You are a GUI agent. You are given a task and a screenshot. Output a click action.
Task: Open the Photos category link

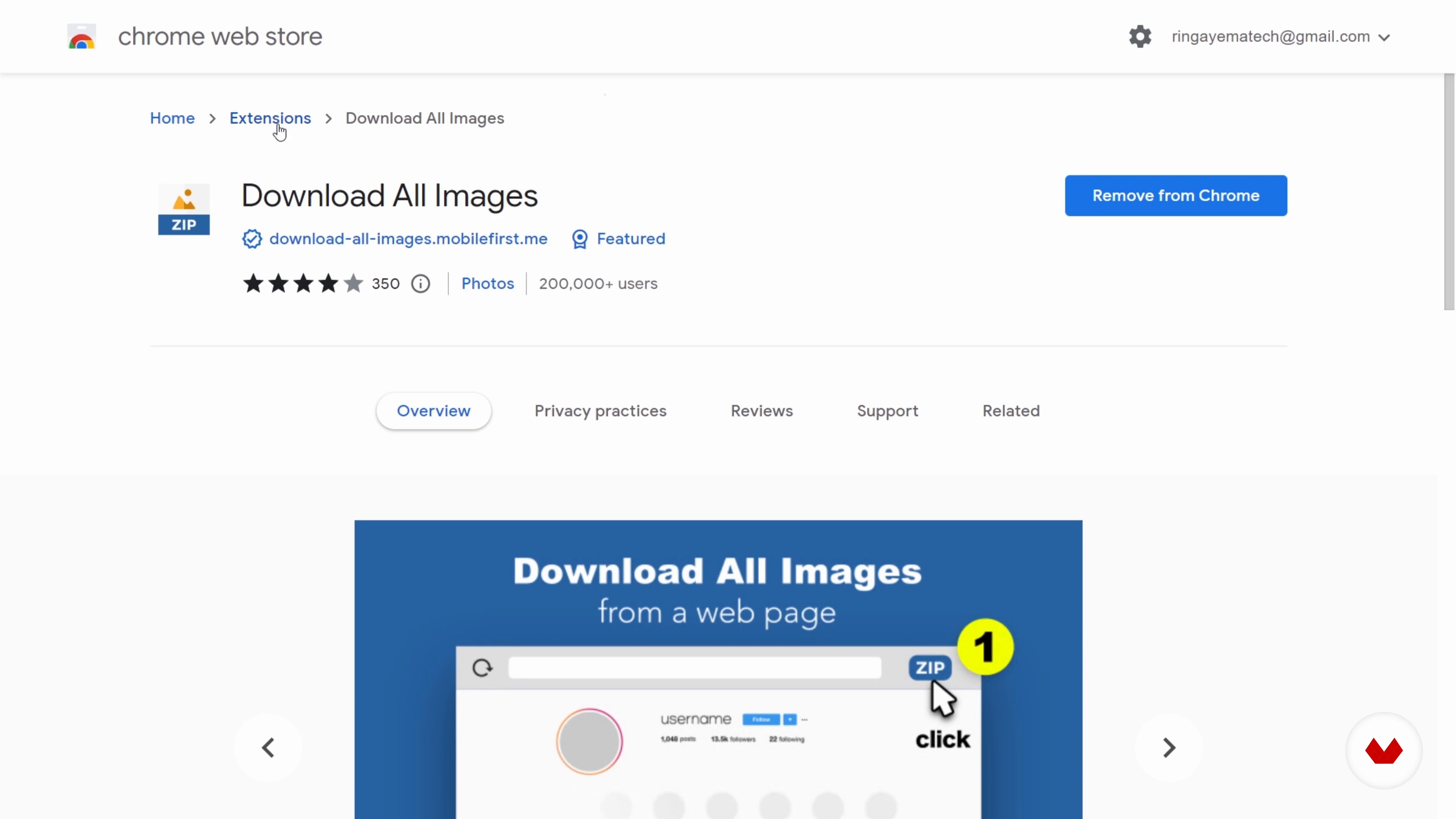pyautogui.click(x=487, y=284)
